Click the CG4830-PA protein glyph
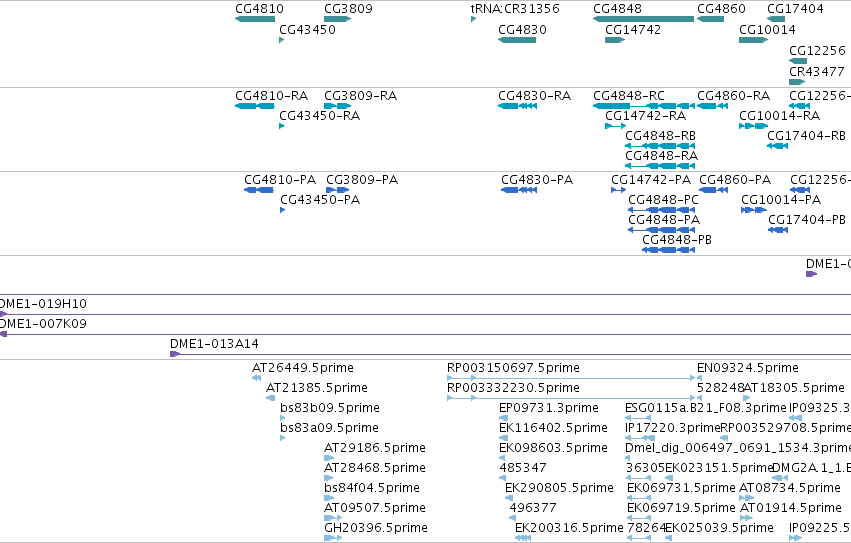Screen dimensions: 851x543 (519, 190)
